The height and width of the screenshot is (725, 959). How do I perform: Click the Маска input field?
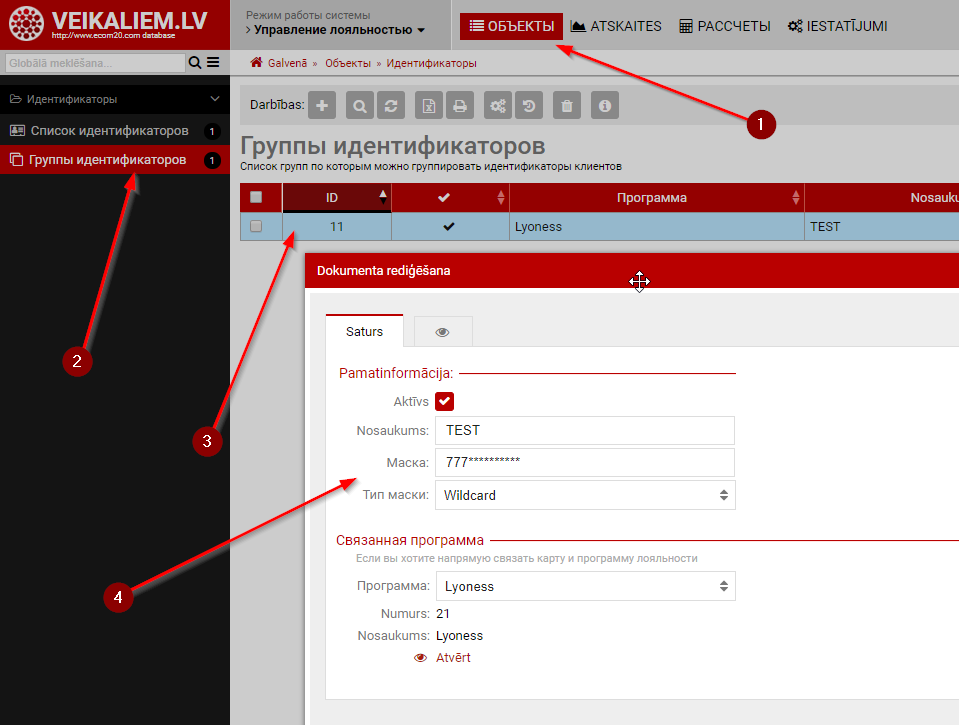[x=585, y=462]
